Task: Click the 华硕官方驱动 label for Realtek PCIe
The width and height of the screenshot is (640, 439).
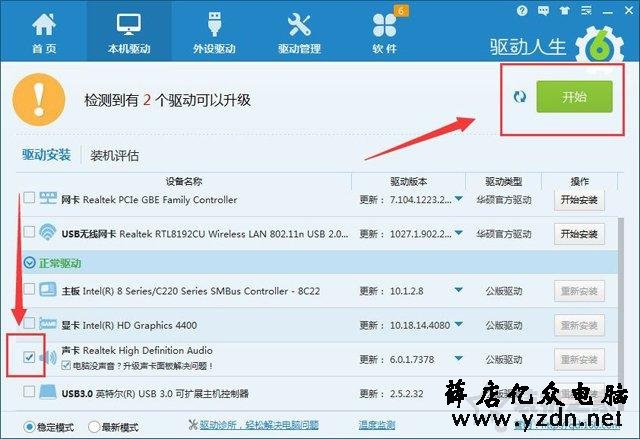Action: [504, 200]
